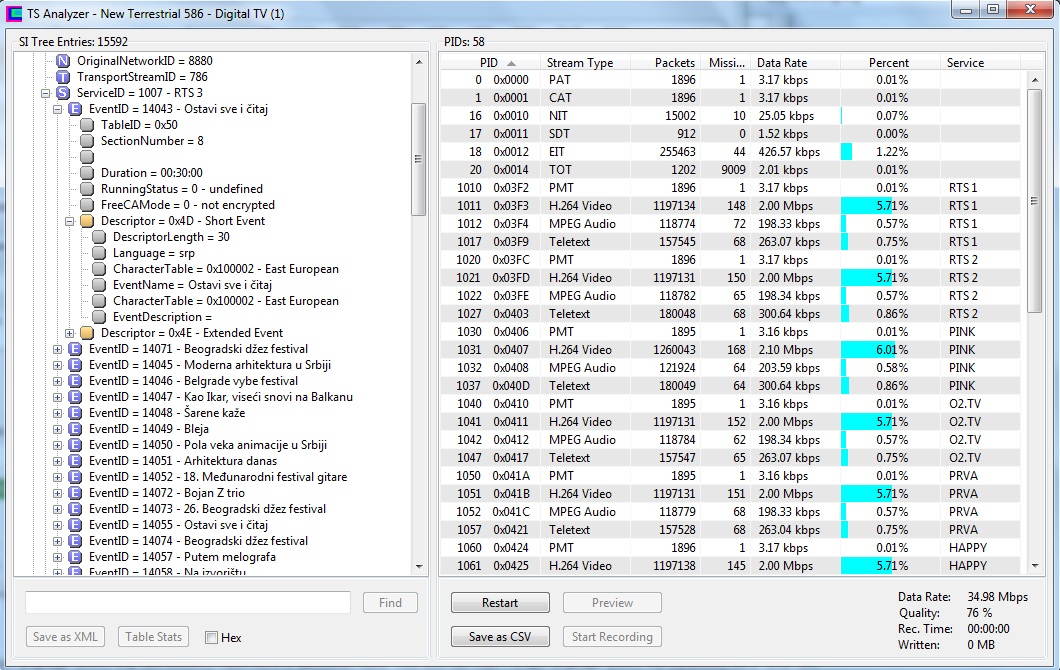Click the E icon of EventID 14047
The image size is (1060, 670).
[x=75, y=397]
